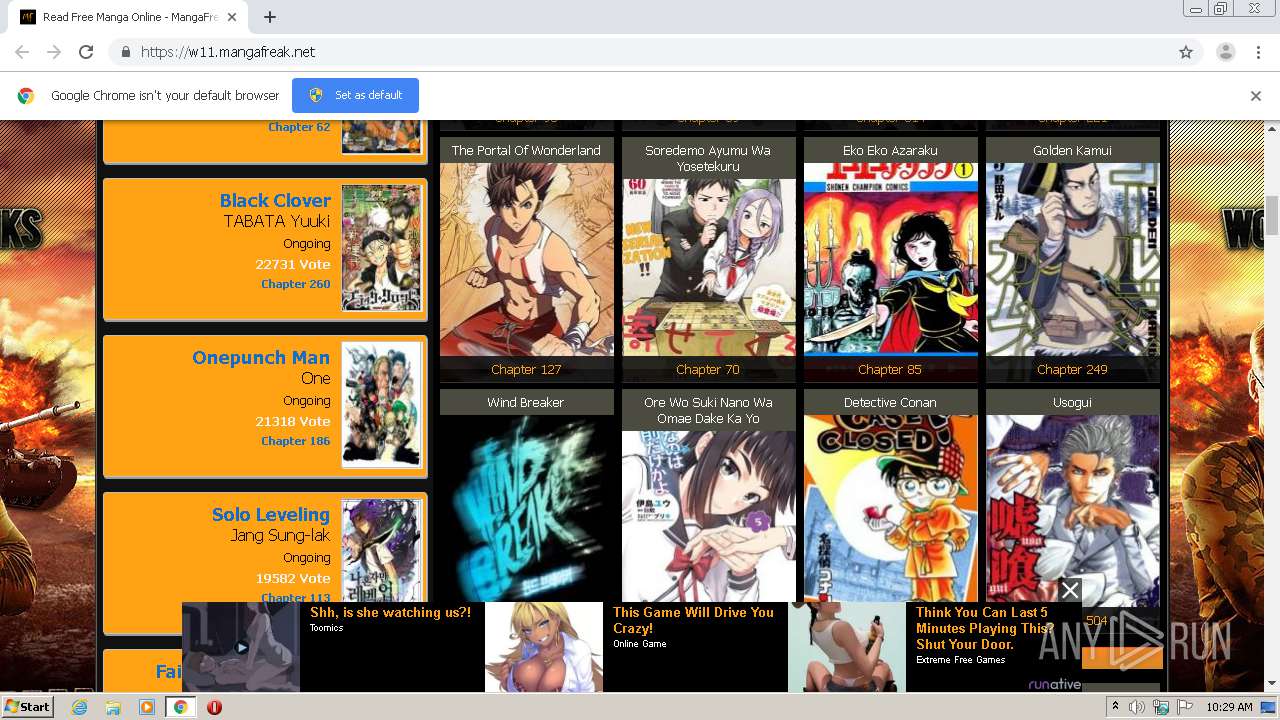Click Soredemo Ayumu Wa Yosetekuru cover
This screenshot has width=1280, height=720.
point(709,267)
